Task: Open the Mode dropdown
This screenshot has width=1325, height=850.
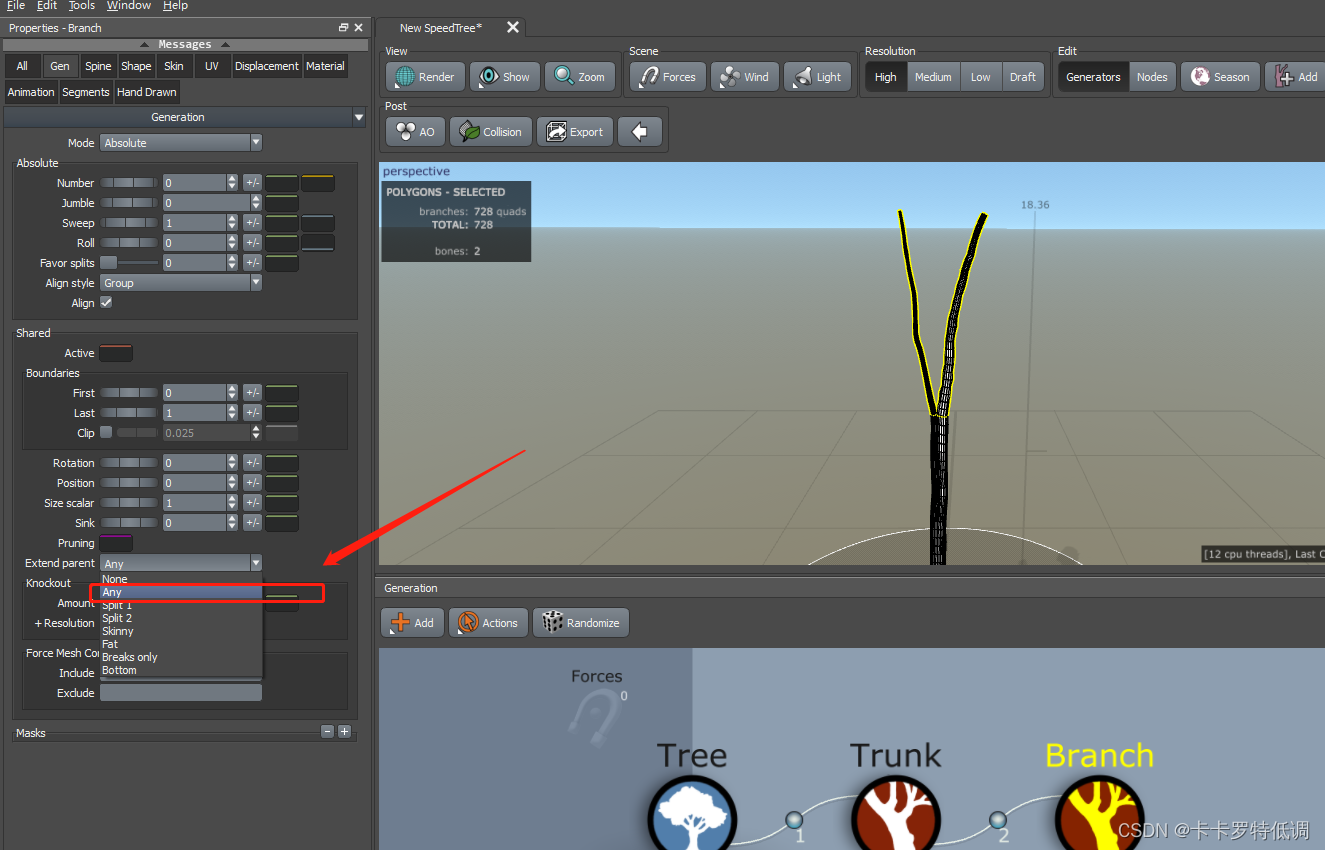Action: click(x=181, y=143)
